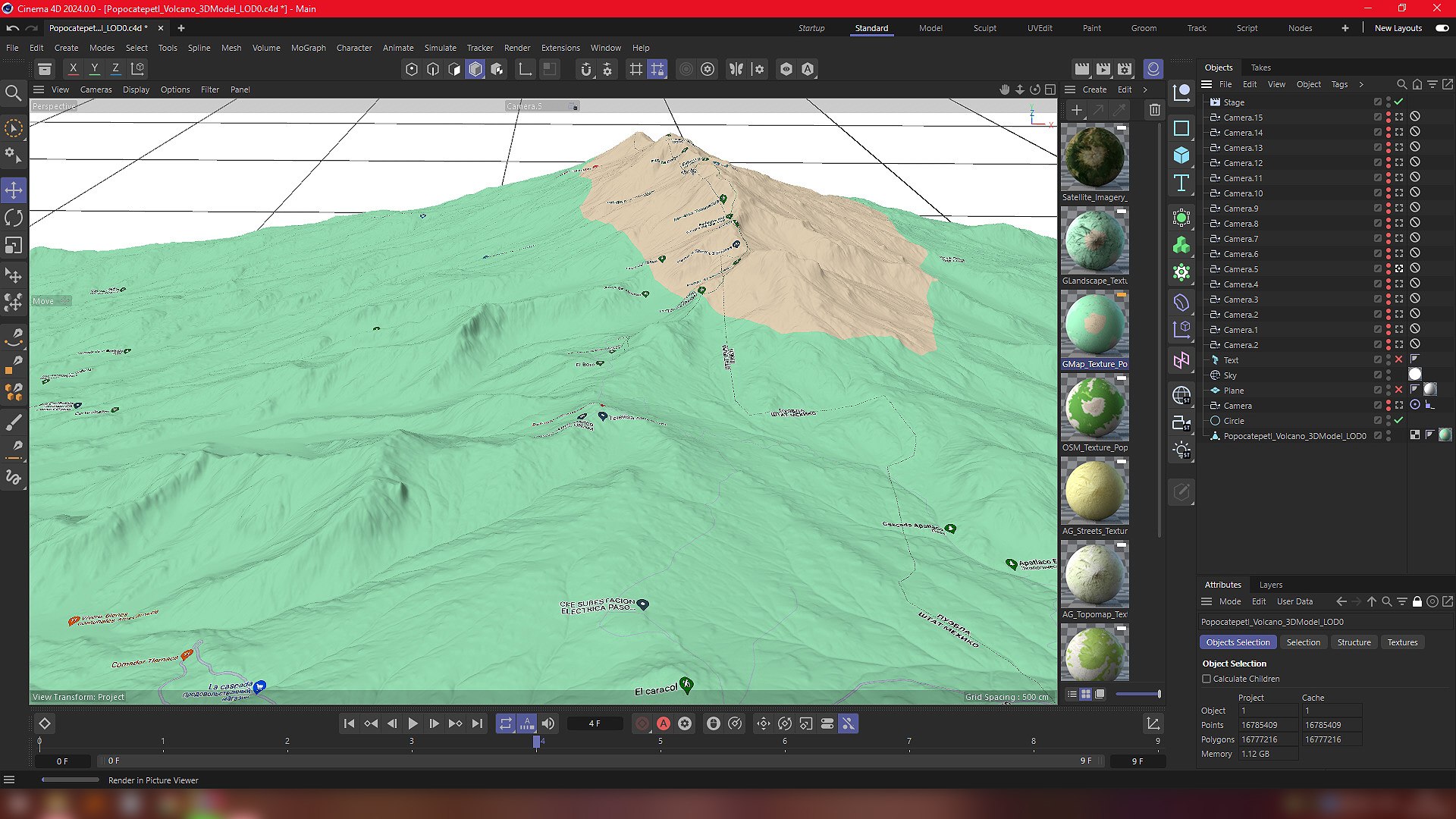The width and height of the screenshot is (1456, 819).
Task: Open the Objects manager hamburger menu
Action: pyautogui.click(x=1207, y=84)
